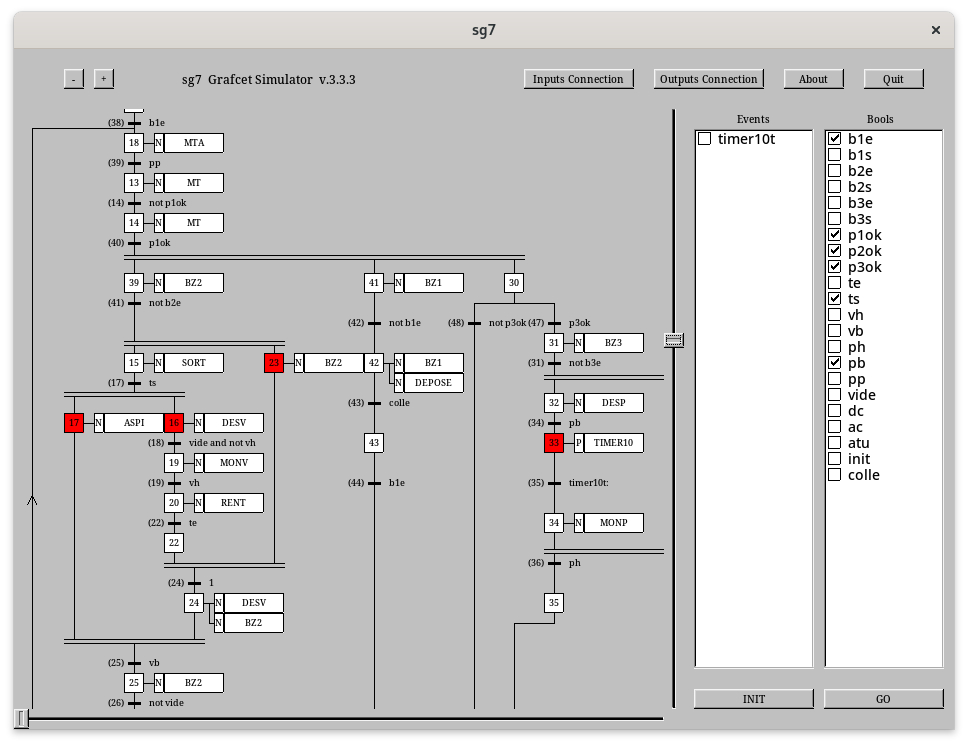
Task: Click the TIMER10 action box
Action: coord(613,443)
